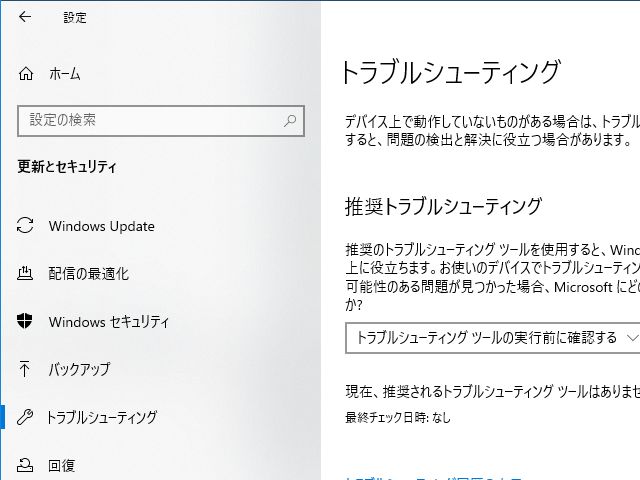Click the back arrow in the title bar

click(x=25, y=17)
